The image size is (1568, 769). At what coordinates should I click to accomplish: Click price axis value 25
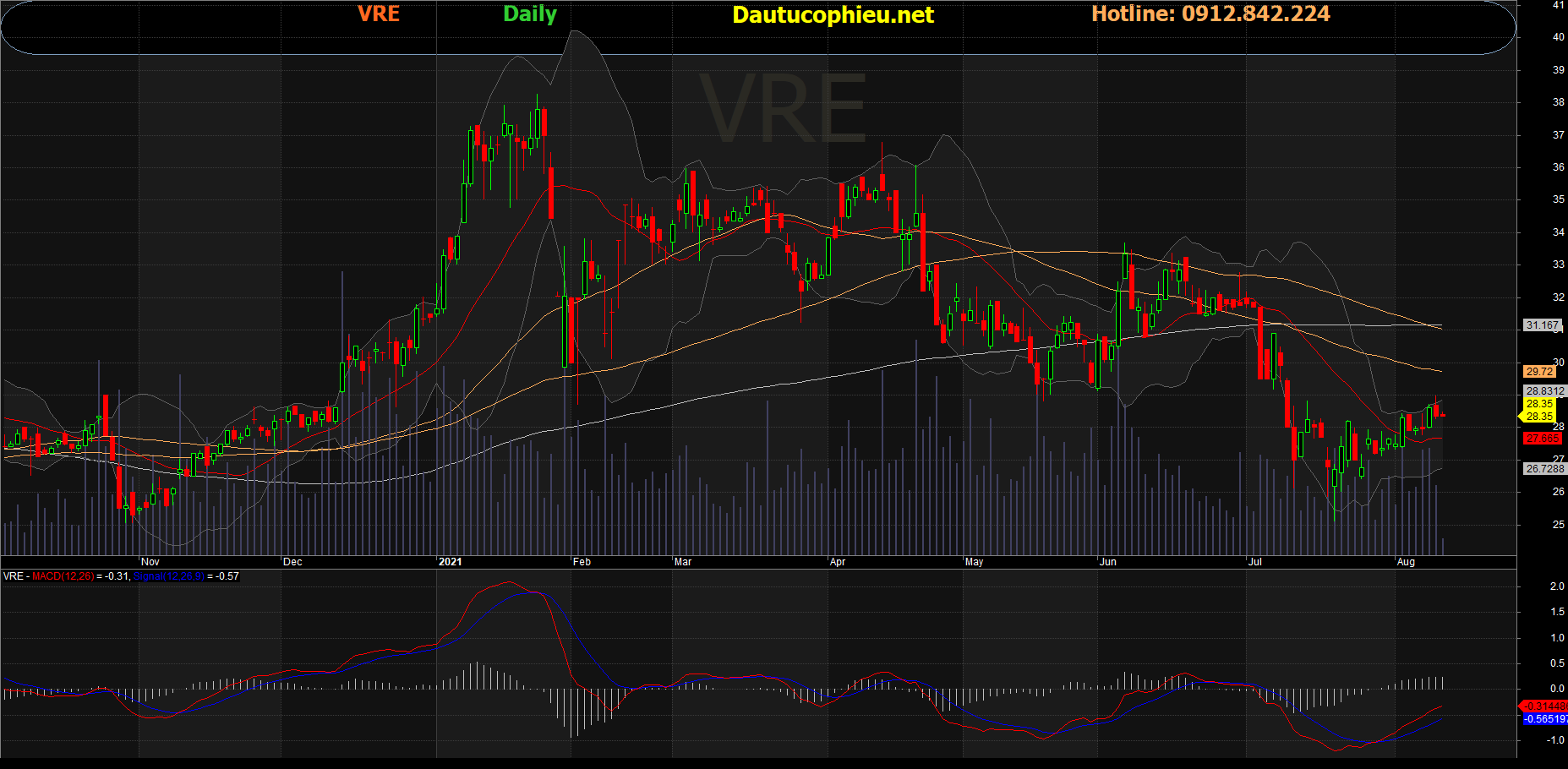[1558, 525]
